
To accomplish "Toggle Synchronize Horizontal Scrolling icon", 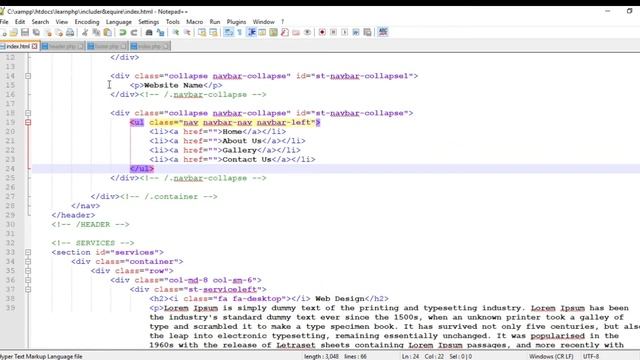I will coord(213,32).
